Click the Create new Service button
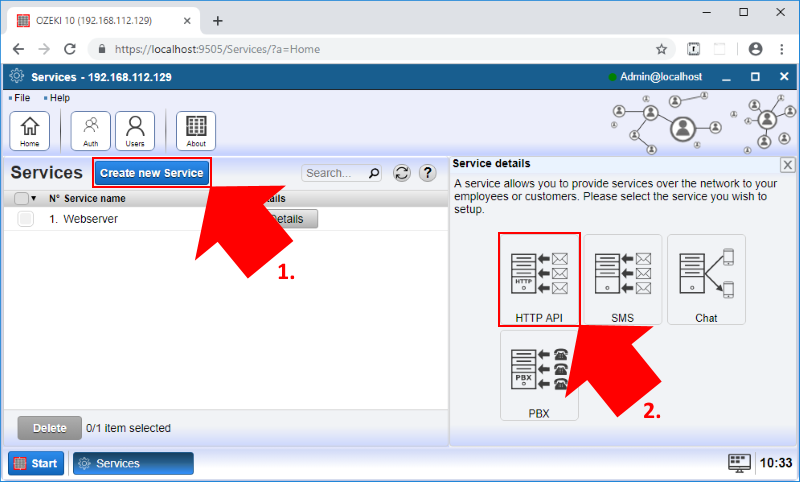The height and width of the screenshot is (482, 800). tap(152, 173)
